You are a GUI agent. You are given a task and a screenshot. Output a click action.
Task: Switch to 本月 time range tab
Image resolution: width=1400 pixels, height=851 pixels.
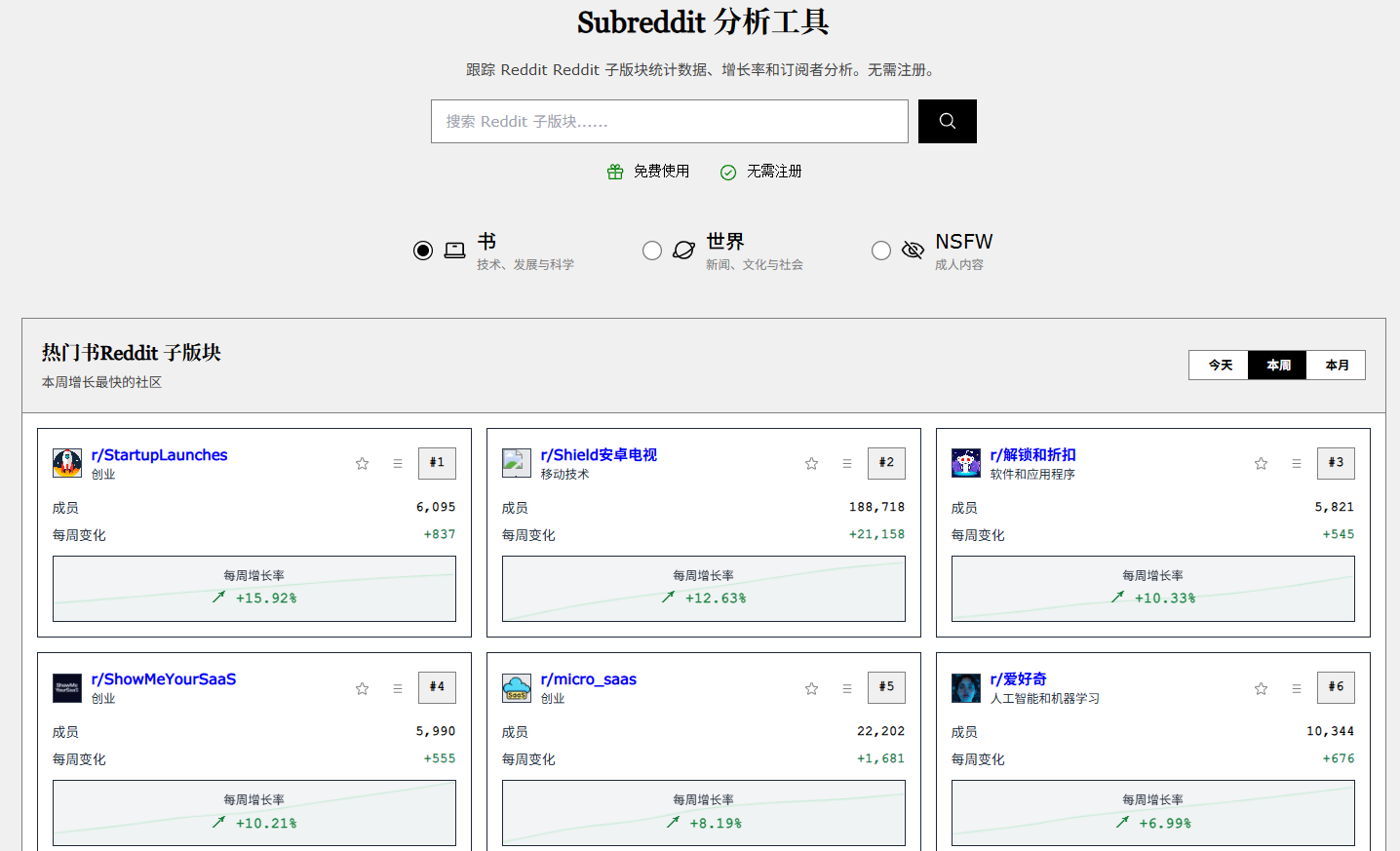[x=1336, y=366]
